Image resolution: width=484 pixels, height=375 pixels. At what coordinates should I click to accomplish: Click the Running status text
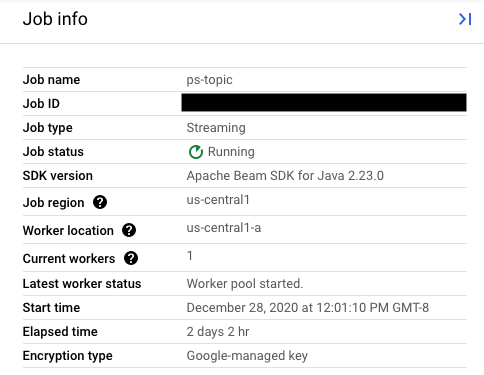tap(231, 152)
